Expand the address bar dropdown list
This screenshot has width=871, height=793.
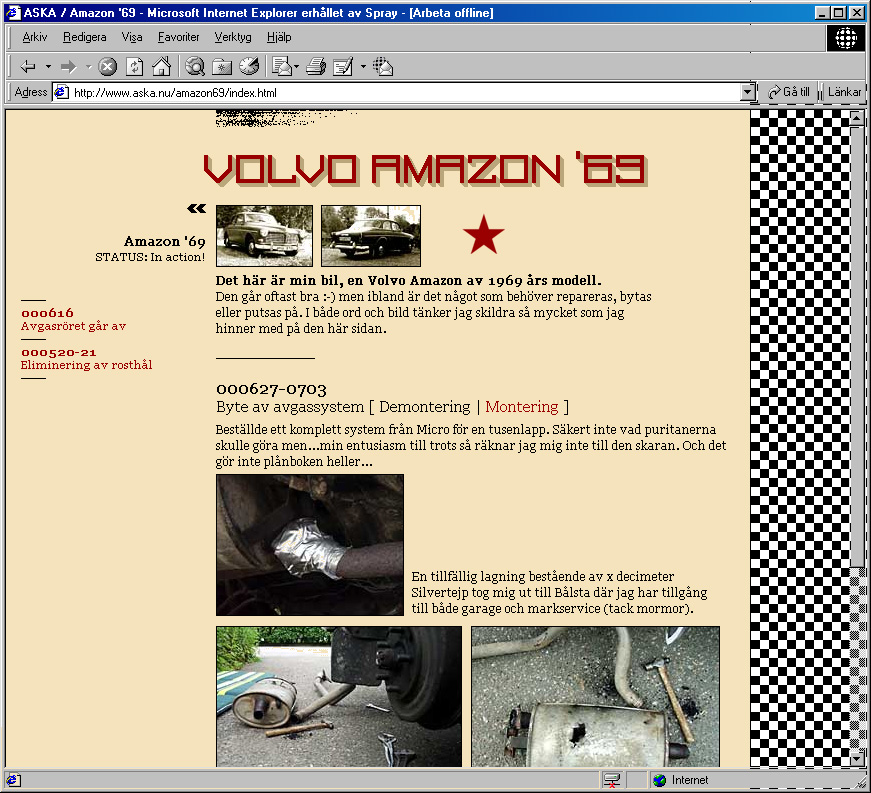(x=747, y=92)
